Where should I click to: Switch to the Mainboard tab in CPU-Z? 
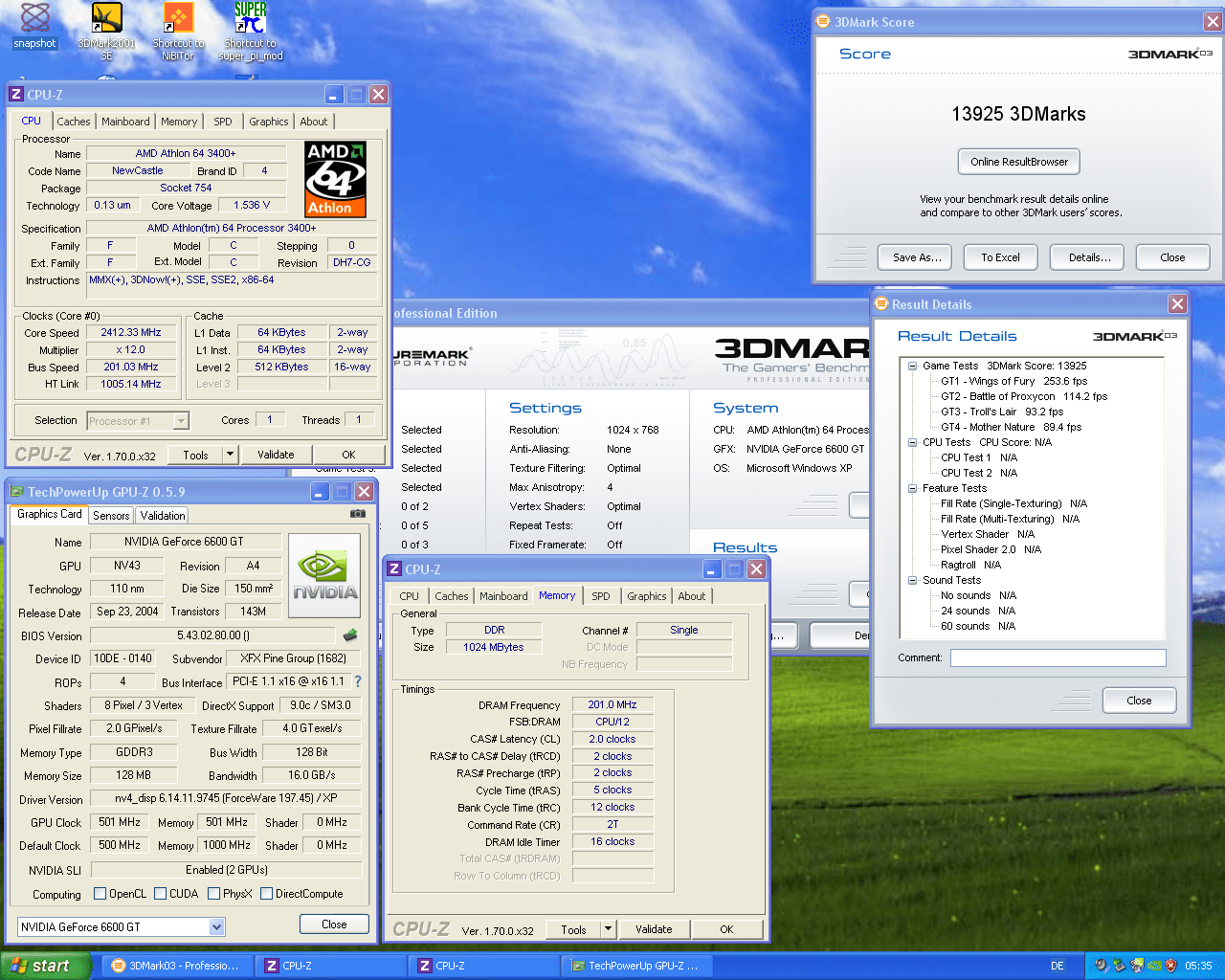[125, 122]
